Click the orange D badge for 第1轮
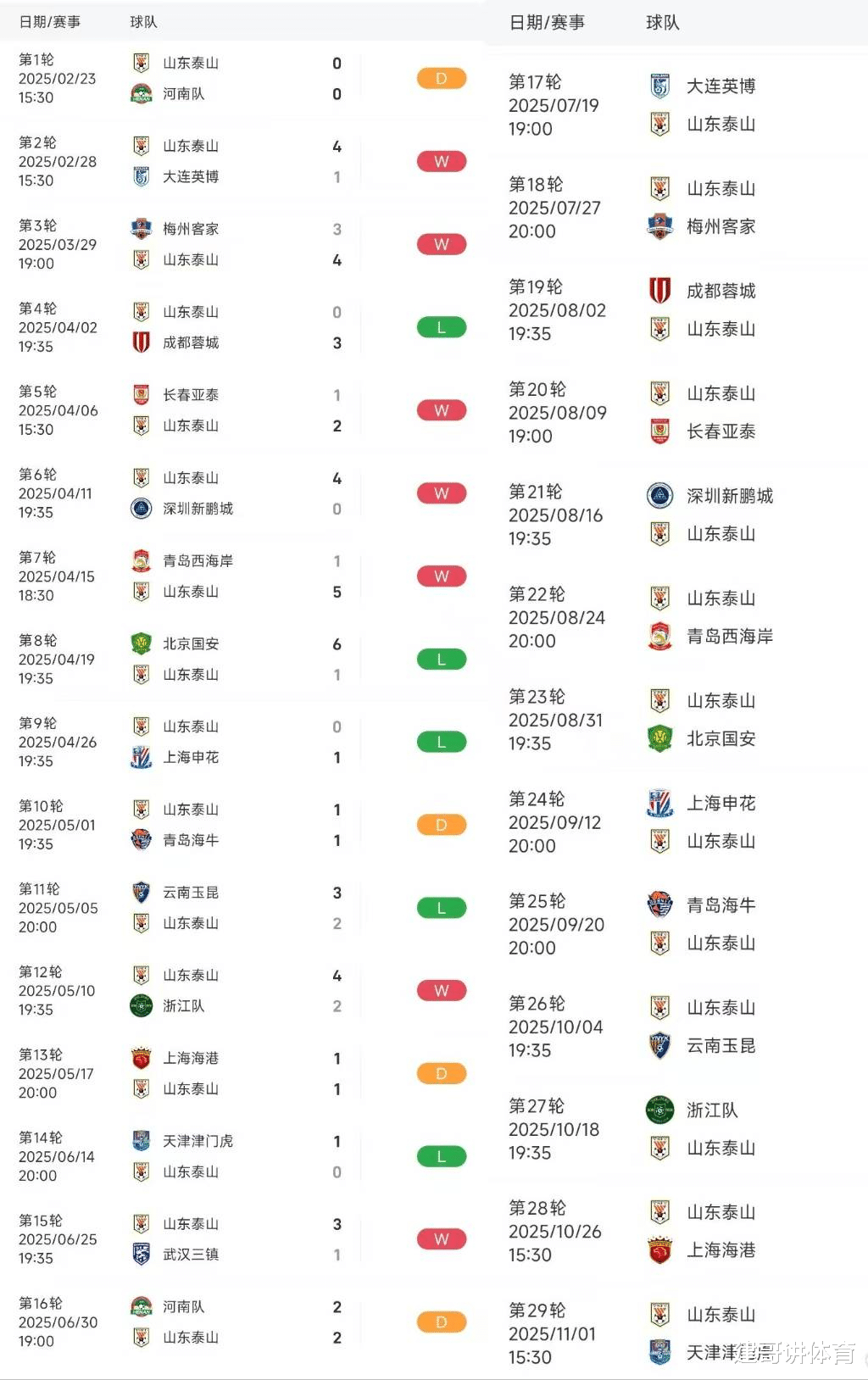The width and height of the screenshot is (868, 1380). (442, 79)
